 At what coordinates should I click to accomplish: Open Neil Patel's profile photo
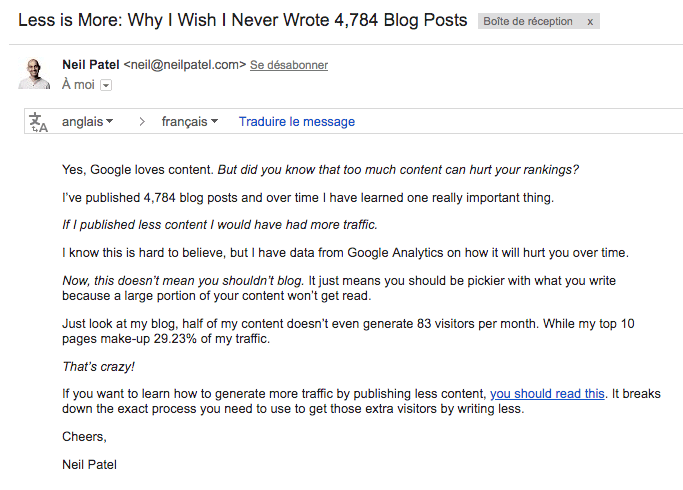(34, 74)
